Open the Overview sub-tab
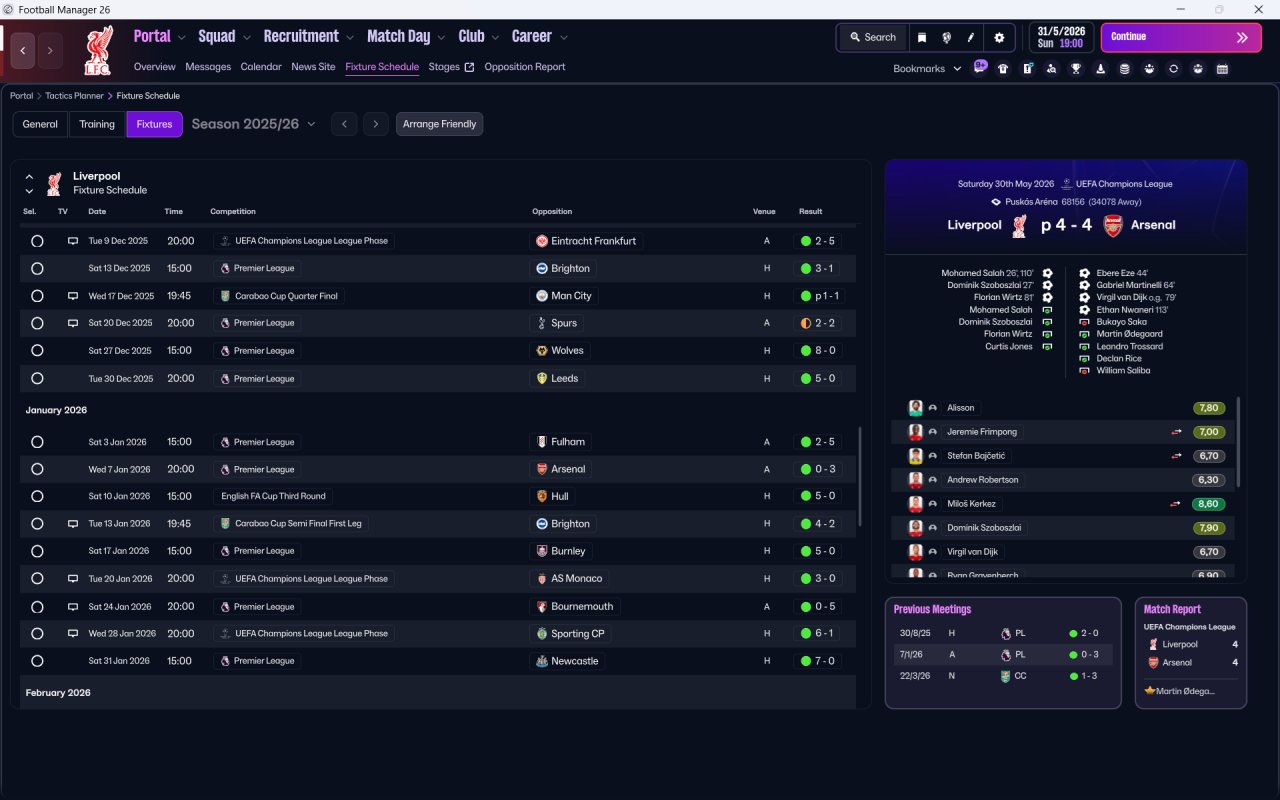Viewport: 1280px width, 800px height. 155,67
